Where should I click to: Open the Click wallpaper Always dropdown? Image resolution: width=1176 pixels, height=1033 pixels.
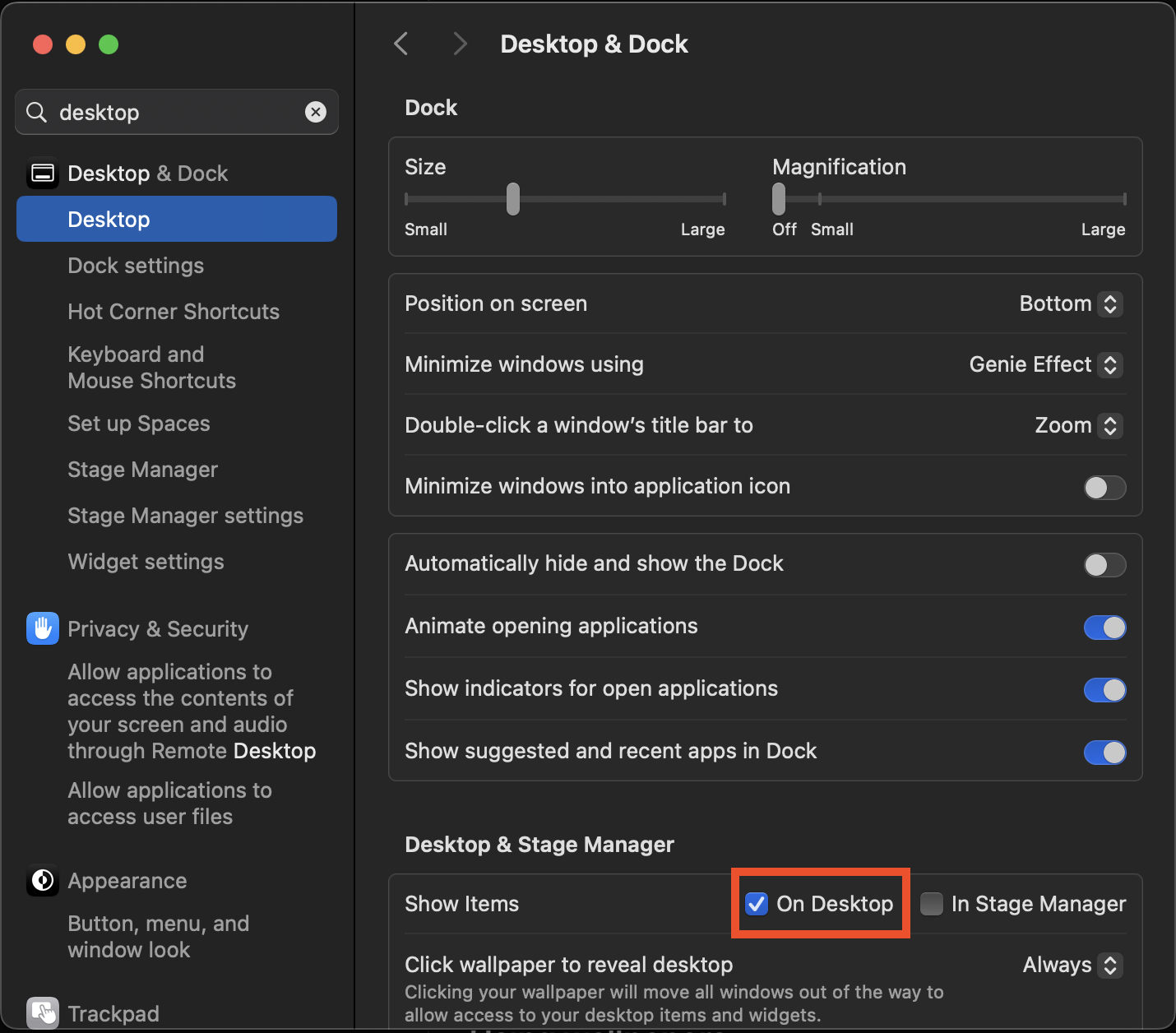click(1072, 965)
